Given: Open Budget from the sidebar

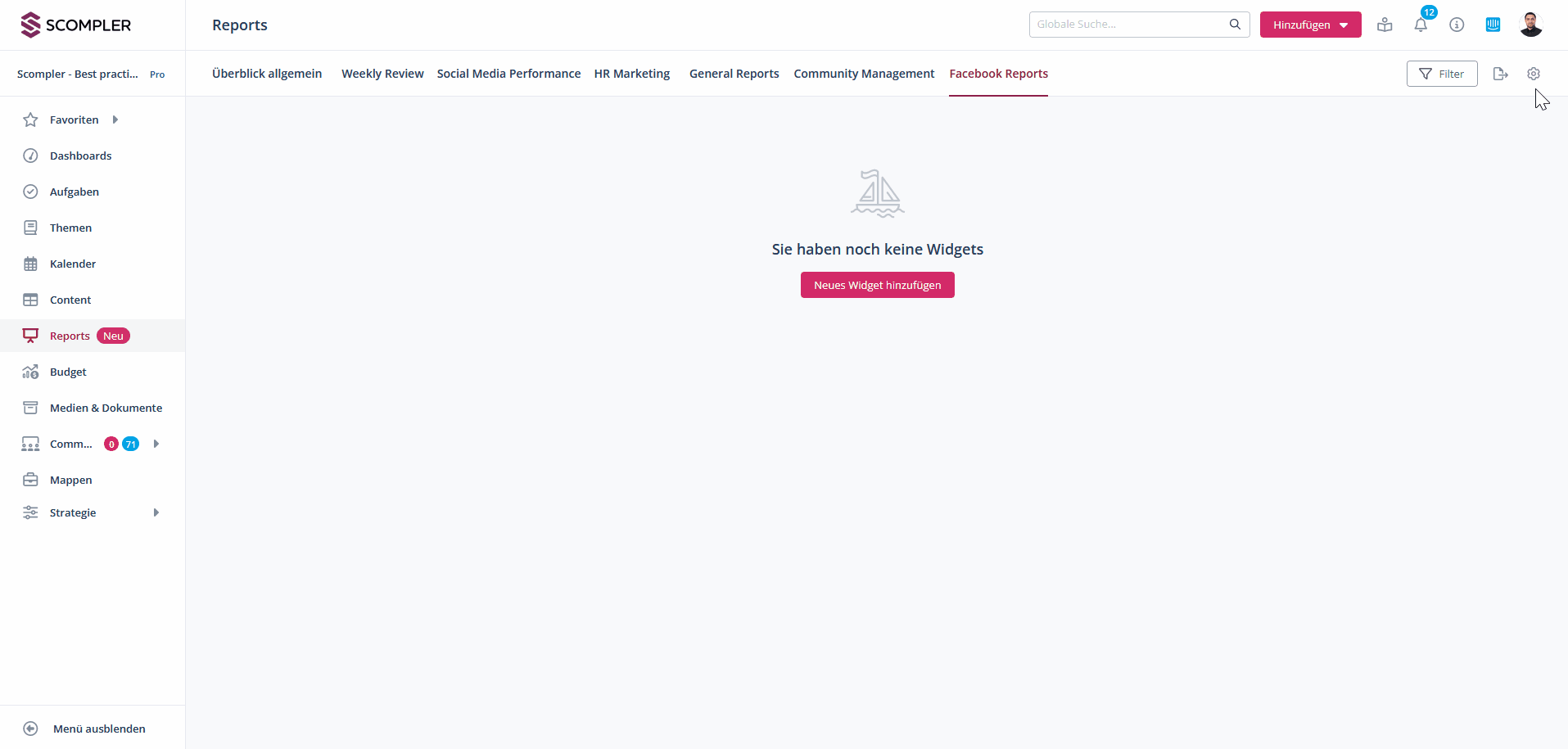Looking at the screenshot, I should point(68,372).
